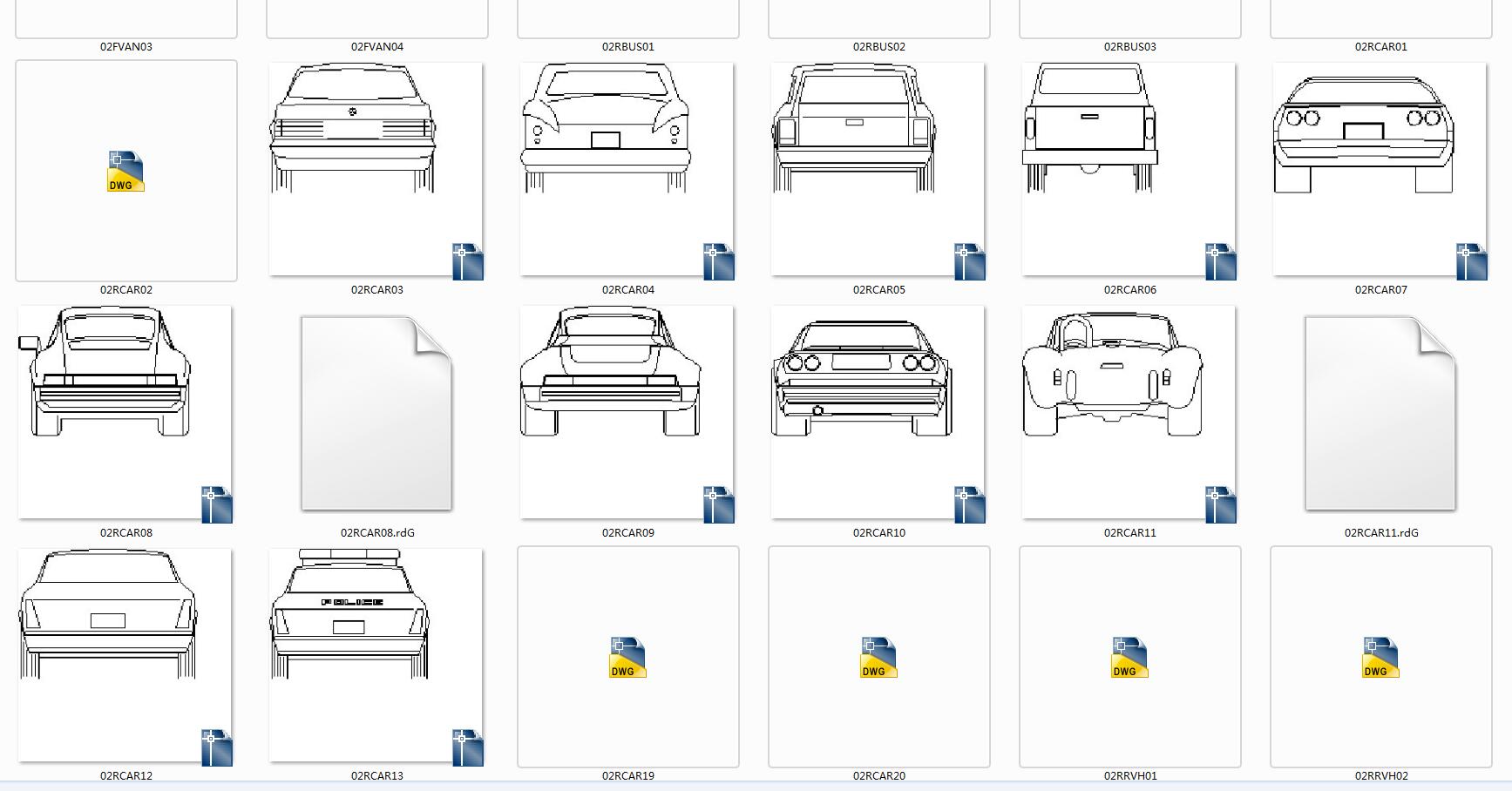
Task: Click the 02RCAR08 car drawing thumbnail
Action: [125, 412]
